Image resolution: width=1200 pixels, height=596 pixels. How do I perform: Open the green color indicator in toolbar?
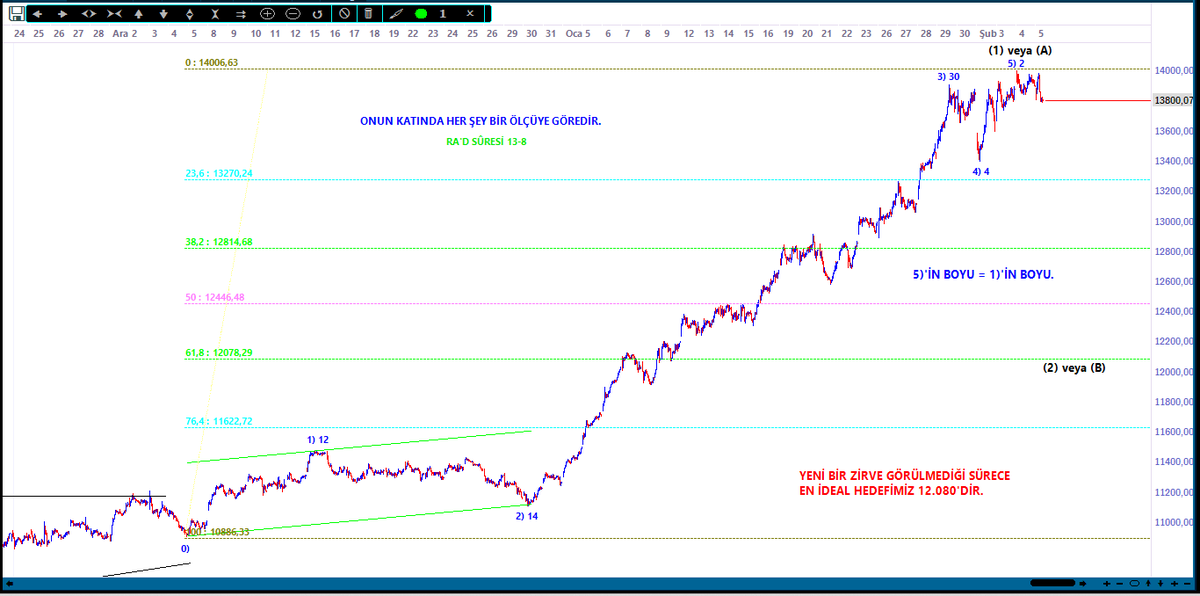point(421,14)
